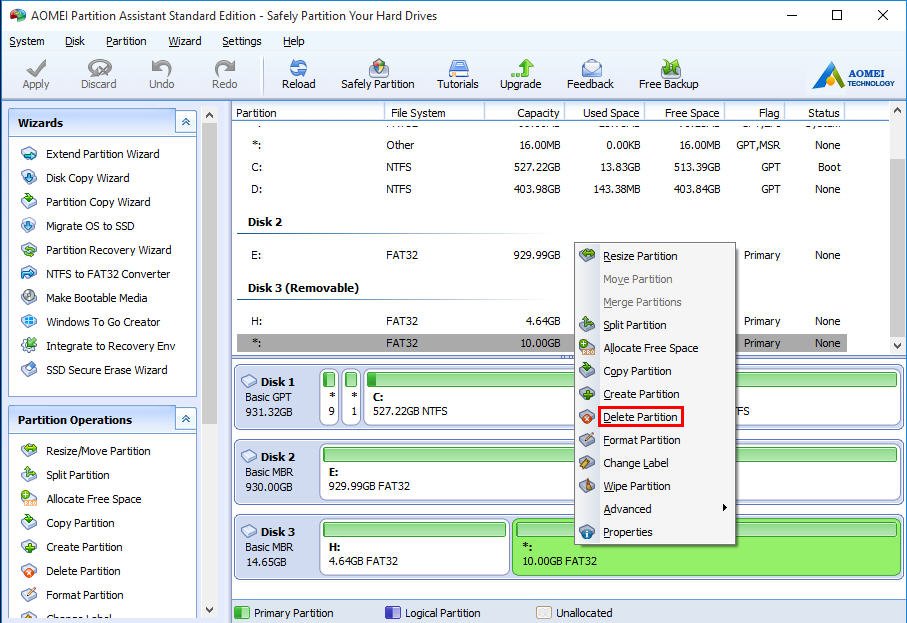This screenshot has height=623, width=907.
Task: Click the Undo toolbar icon
Action: [161, 72]
